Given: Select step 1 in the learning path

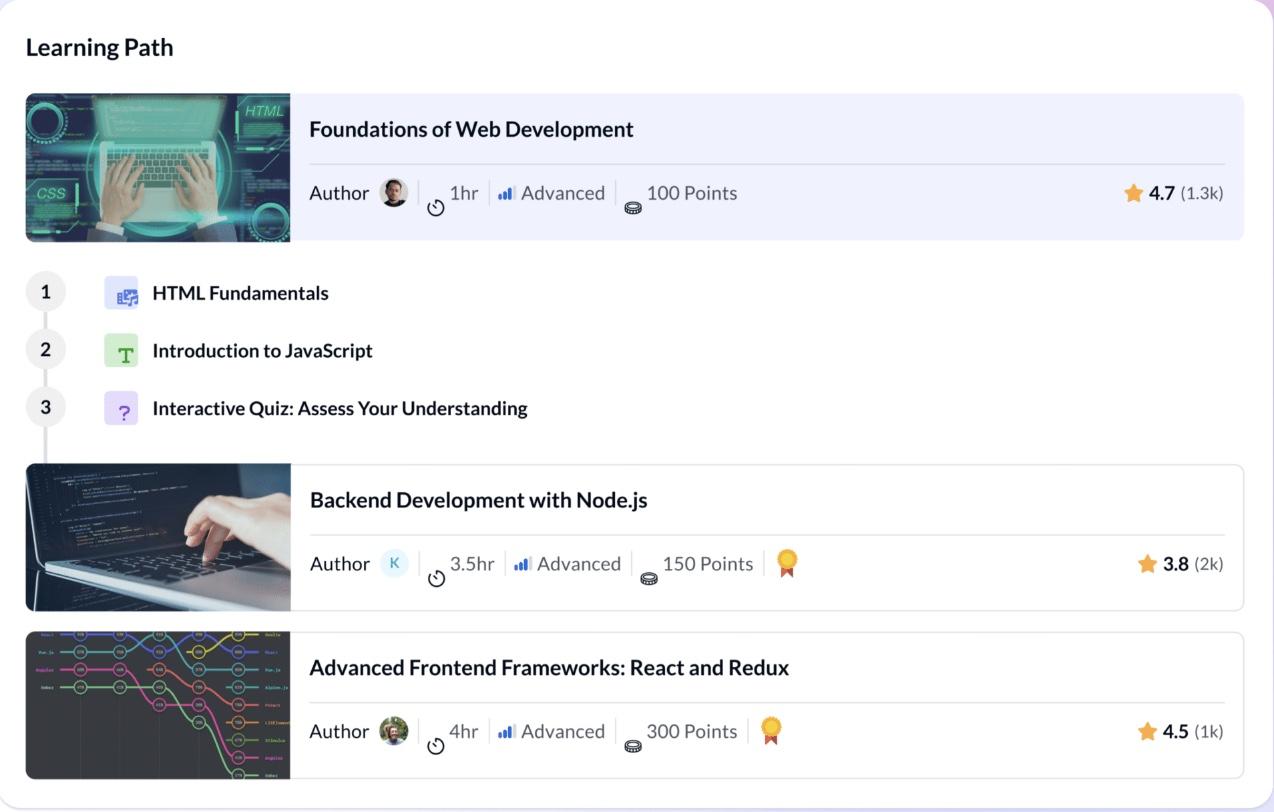Looking at the screenshot, I should coord(45,292).
